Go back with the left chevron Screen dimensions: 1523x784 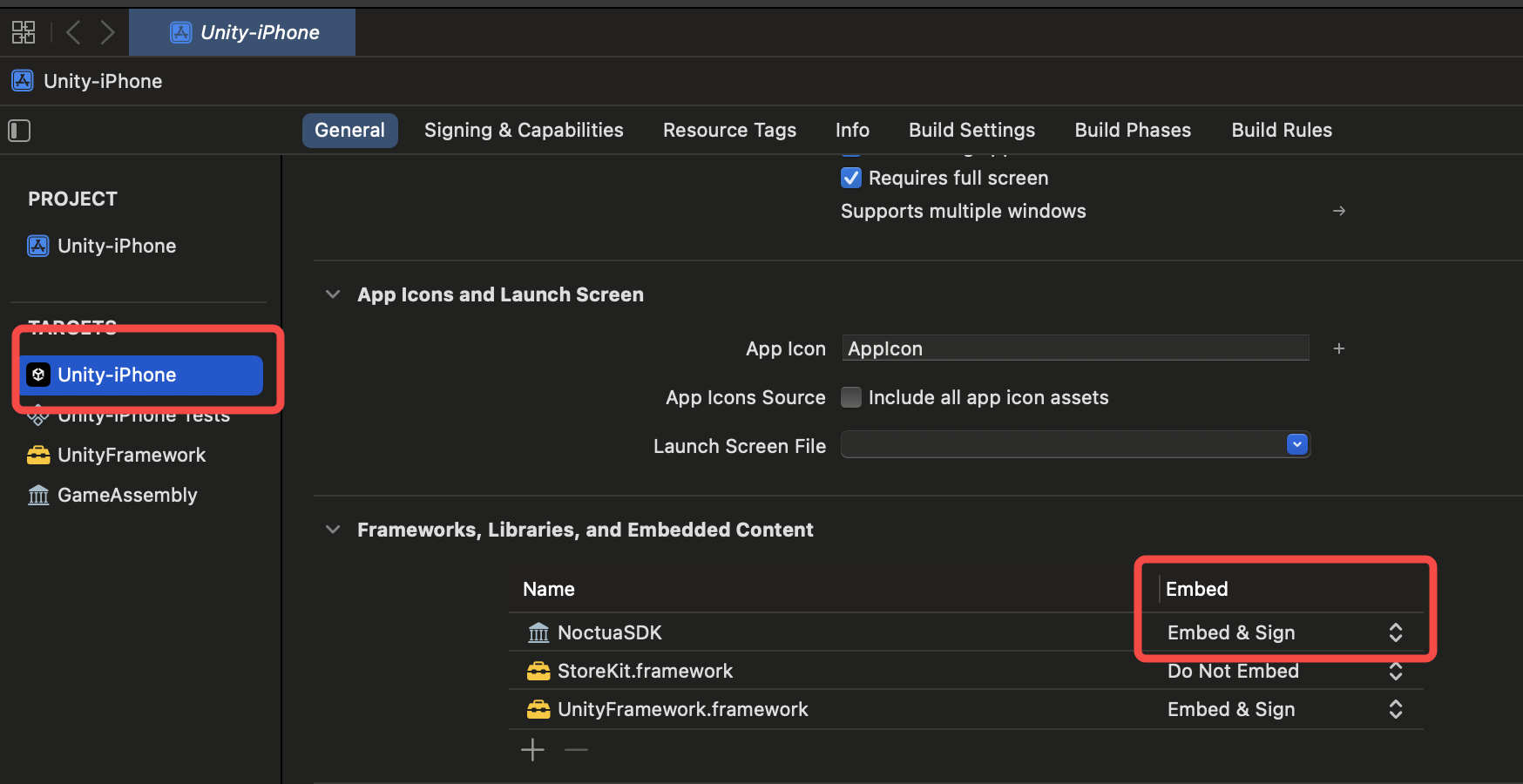(74, 33)
